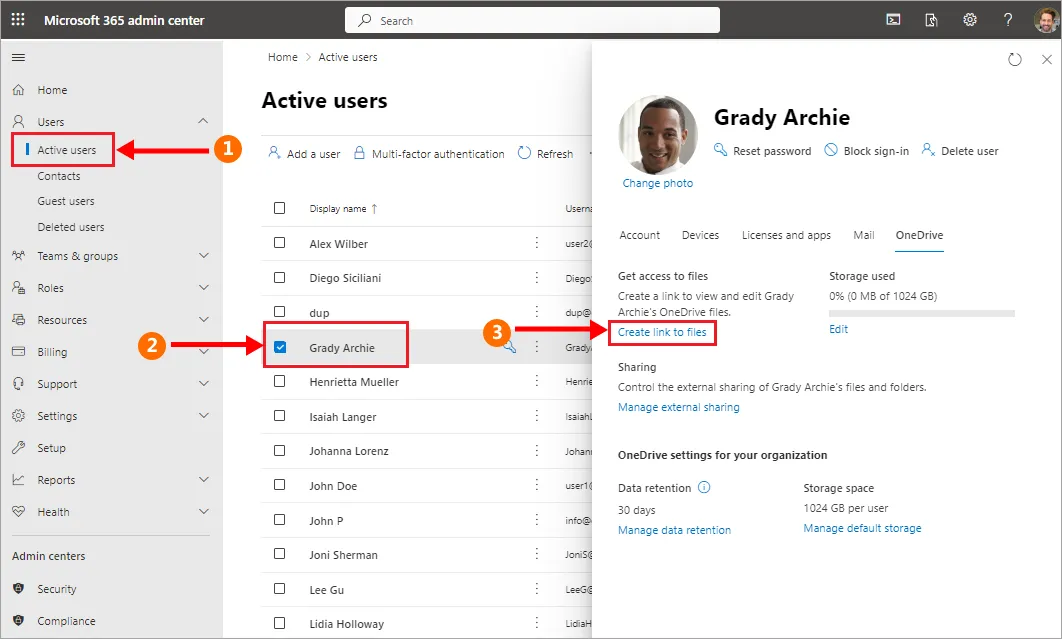The height and width of the screenshot is (639, 1062).
Task: Switch to the Licenses and apps tab
Action: click(786, 235)
